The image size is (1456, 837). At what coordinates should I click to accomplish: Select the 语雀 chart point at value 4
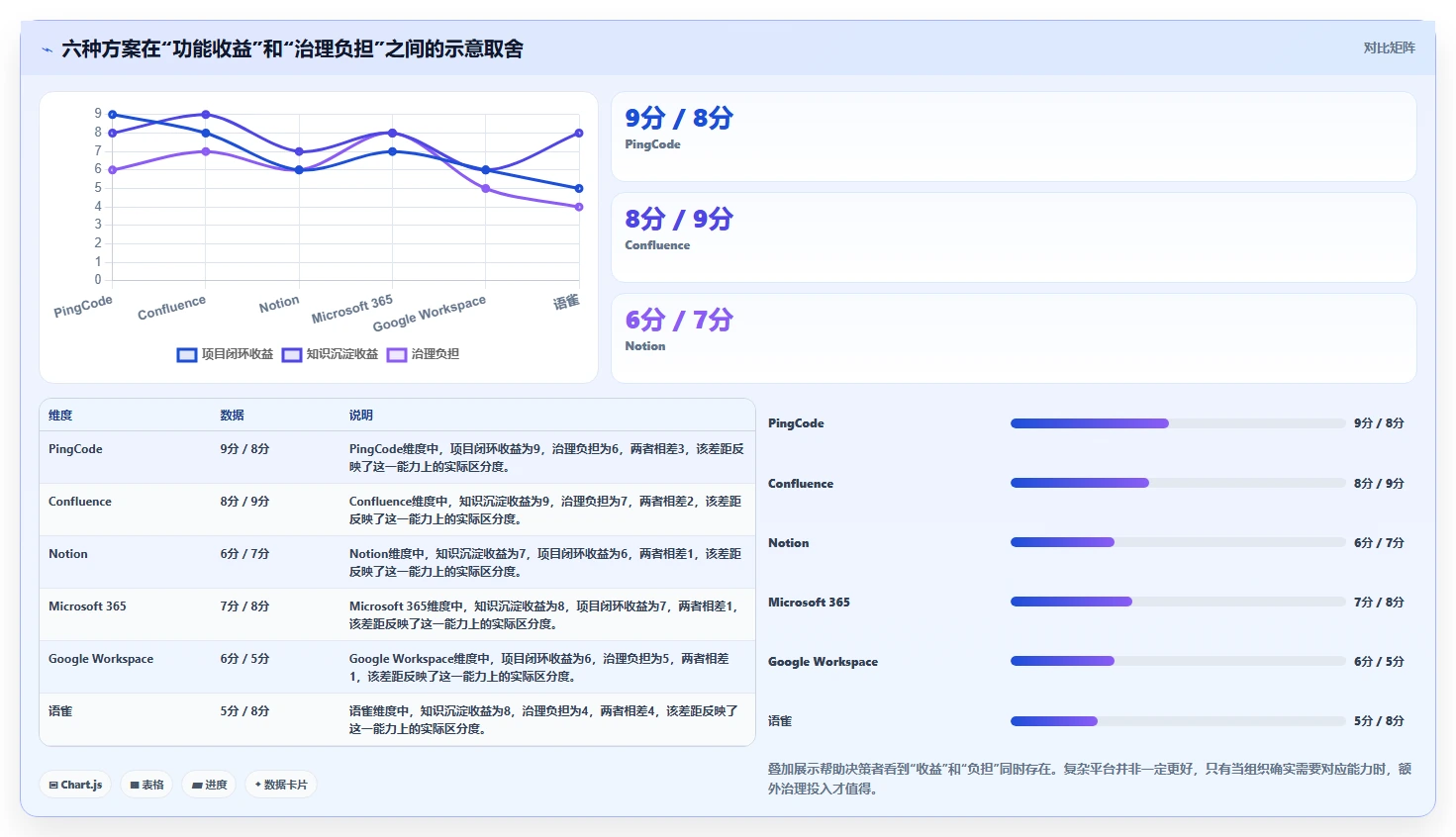click(579, 207)
